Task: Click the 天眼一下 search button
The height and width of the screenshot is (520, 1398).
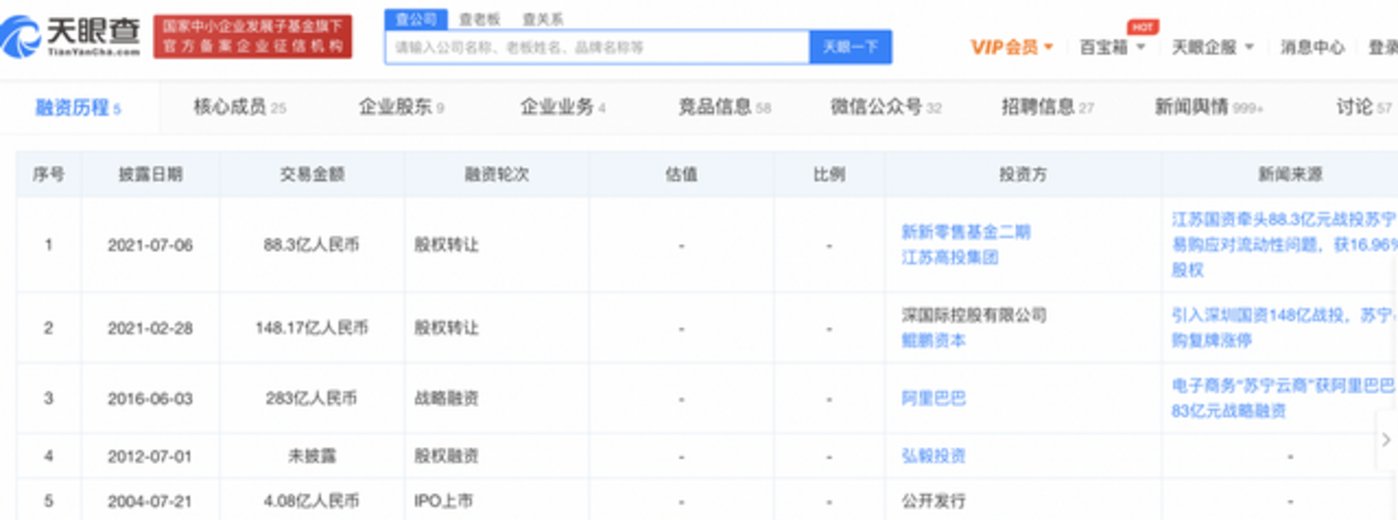Action: coord(850,47)
